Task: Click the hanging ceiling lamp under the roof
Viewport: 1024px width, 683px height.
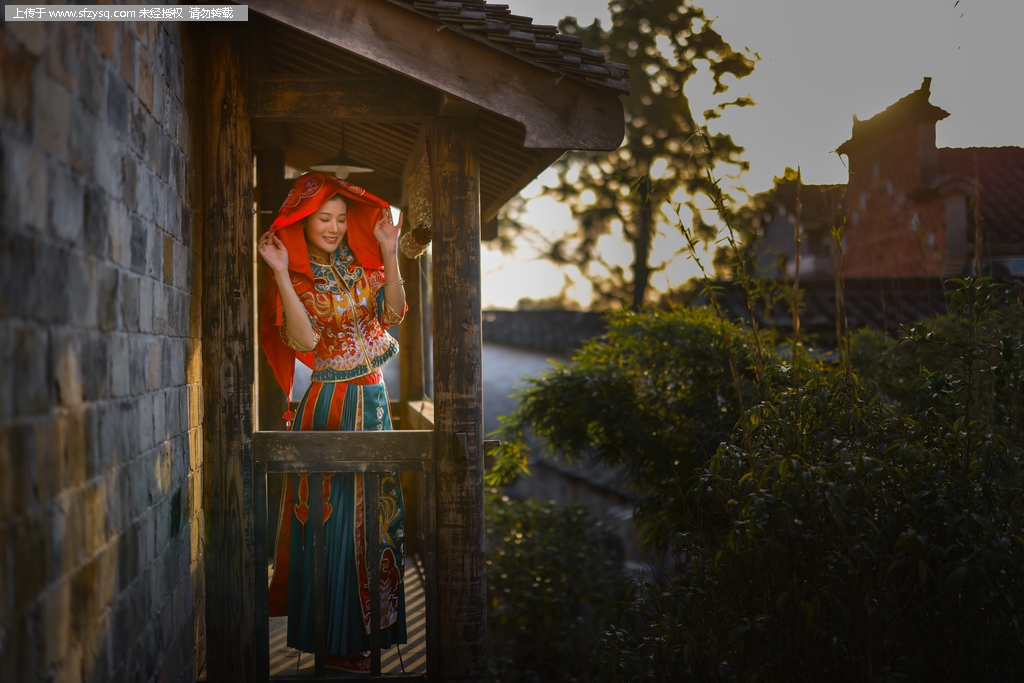Action: point(341,165)
